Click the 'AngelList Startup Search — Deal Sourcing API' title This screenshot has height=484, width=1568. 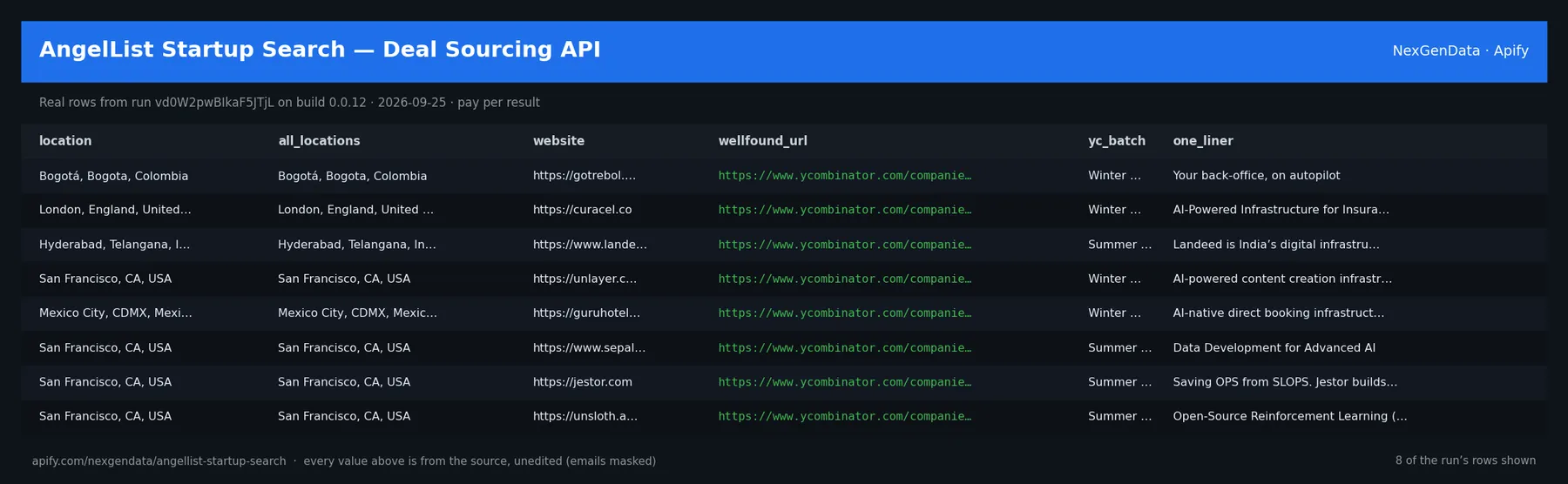click(x=320, y=50)
